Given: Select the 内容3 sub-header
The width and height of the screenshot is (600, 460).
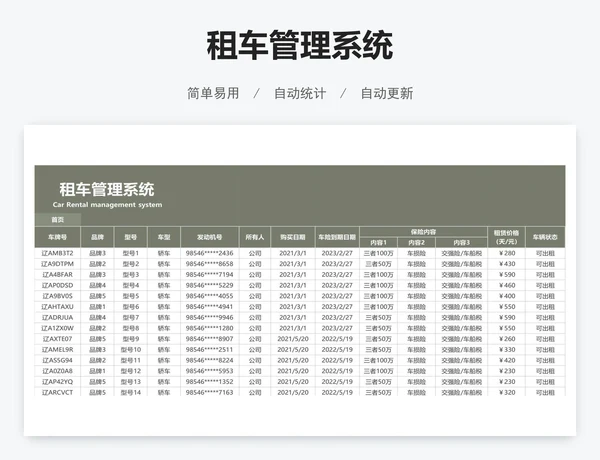Looking at the screenshot, I should pyautogui.click(x=461, y=243).
